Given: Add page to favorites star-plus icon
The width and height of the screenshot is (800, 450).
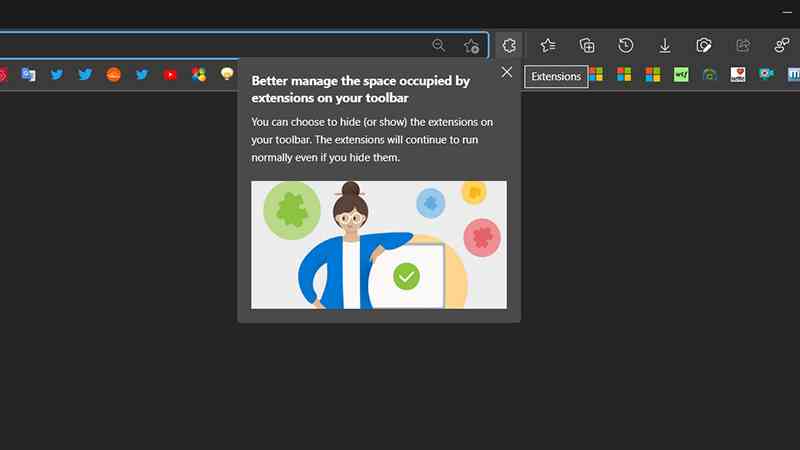Looking at the screenshot, I should [471, 46].
